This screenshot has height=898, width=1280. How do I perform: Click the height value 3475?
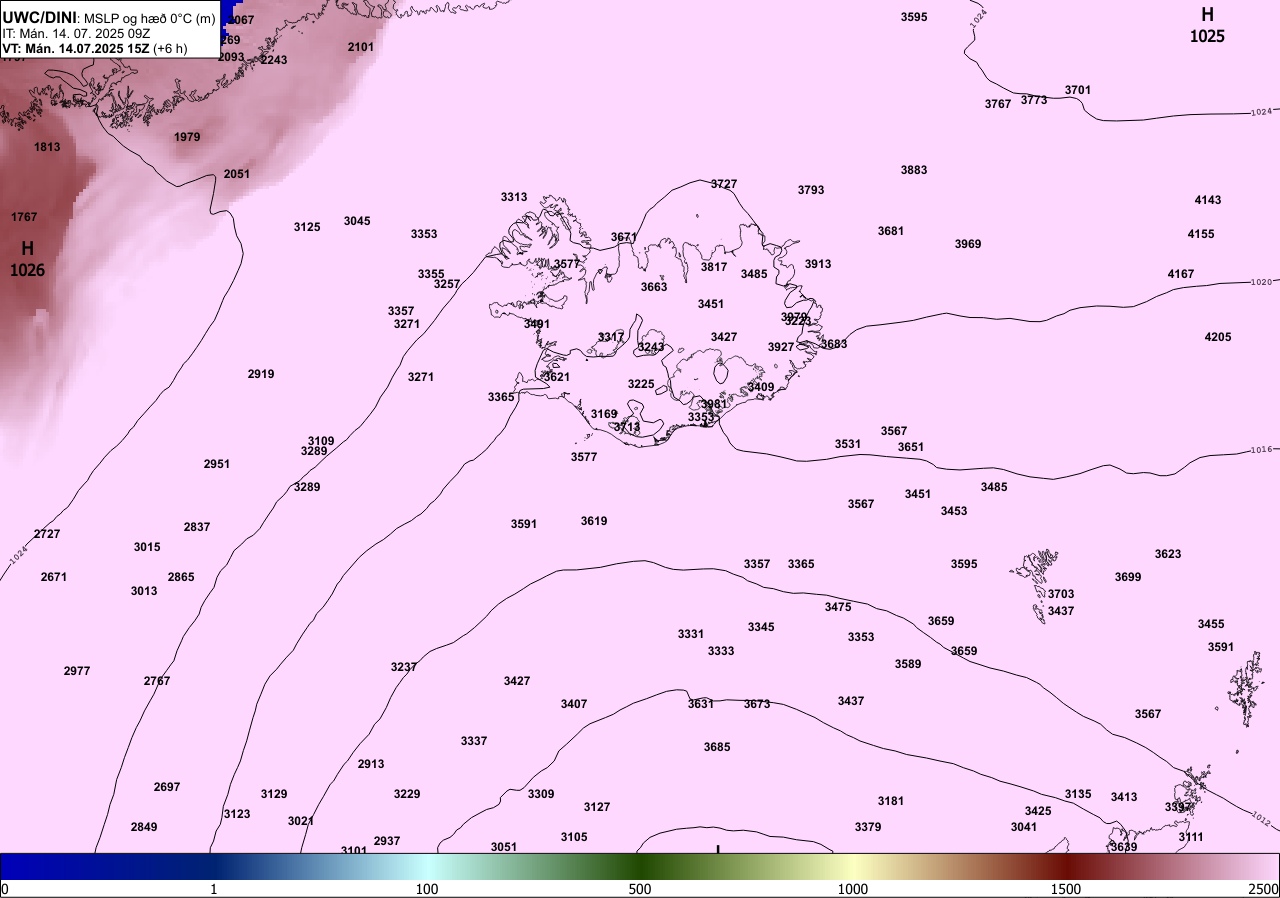click(838, 607)
